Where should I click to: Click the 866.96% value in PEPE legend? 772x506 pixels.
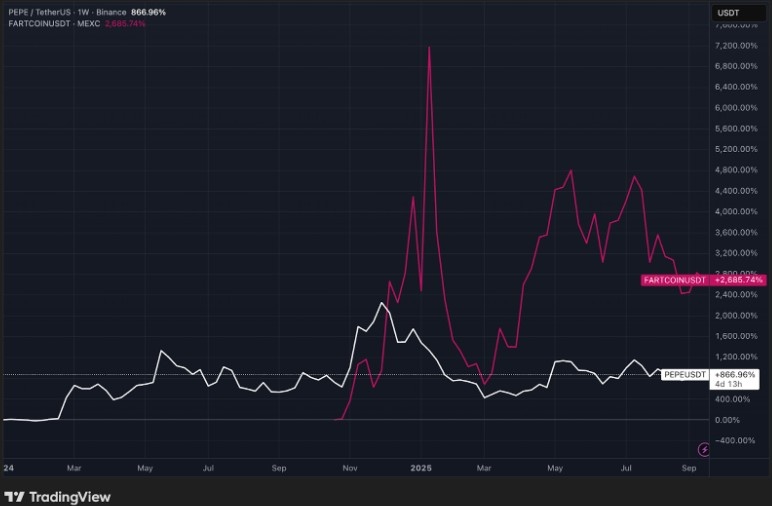(x=148, y=12)
